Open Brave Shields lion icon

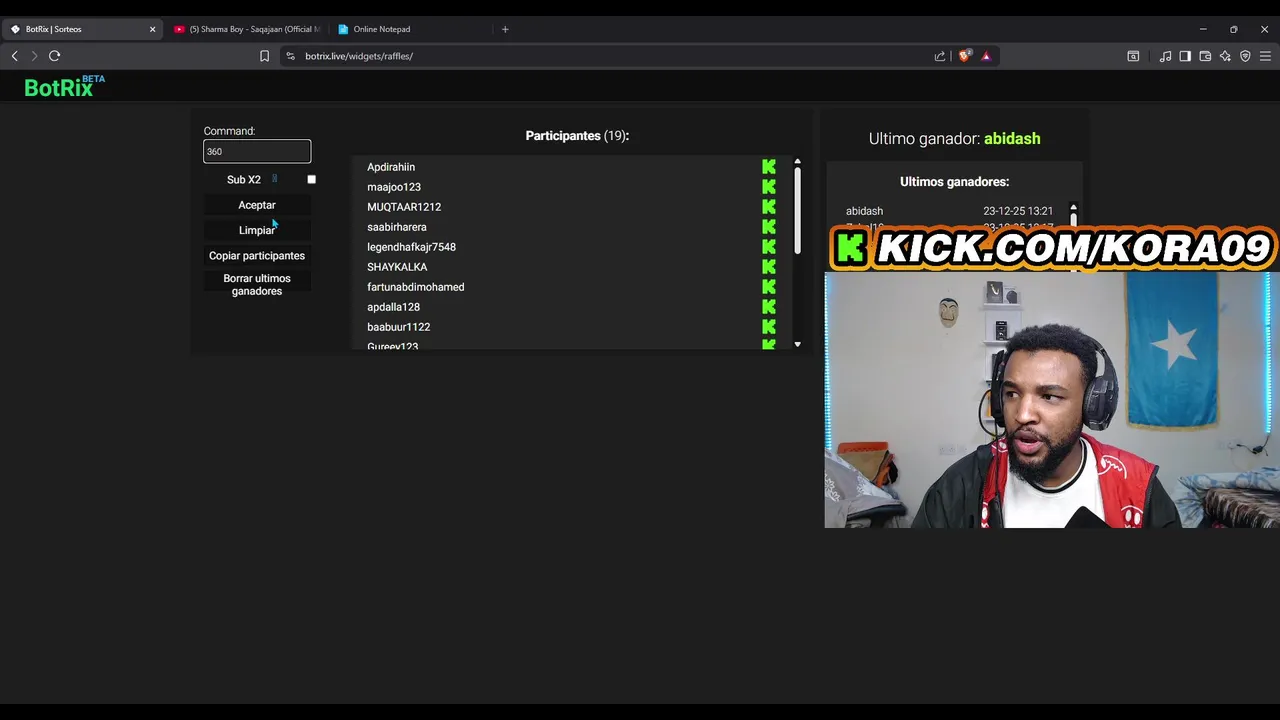(x=964, y=56)
